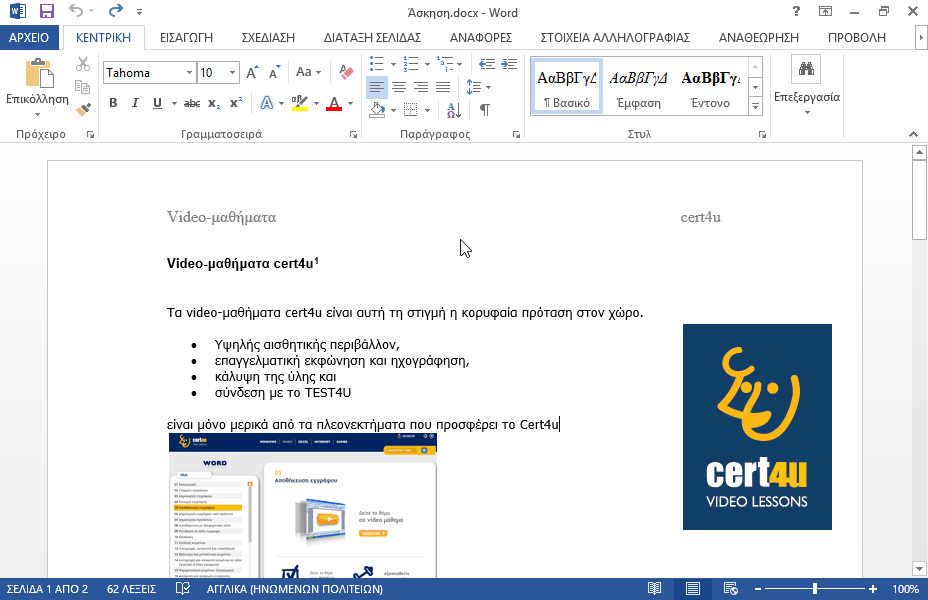Activate the Format Painter brush
This screenshot has width=928, height=600.
(x=83, y=109)
